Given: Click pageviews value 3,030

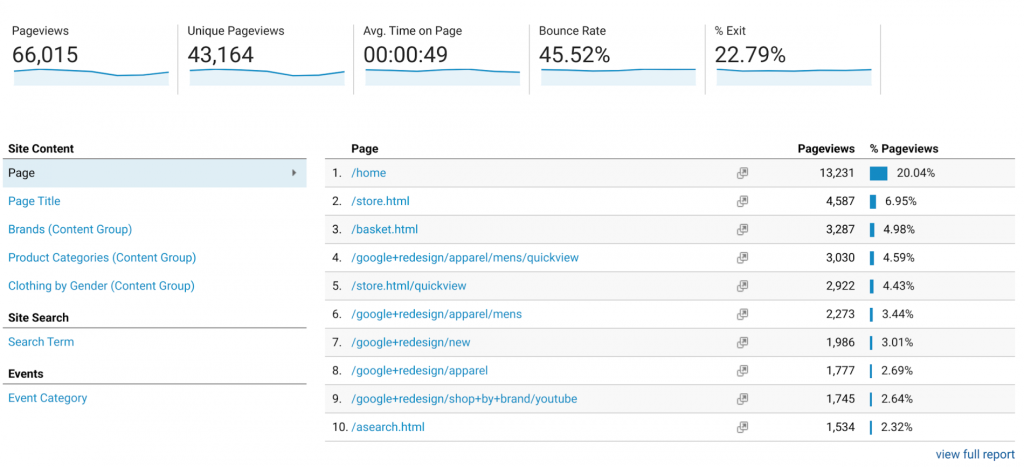Looking at the screenshot, I should click(840, 257).
